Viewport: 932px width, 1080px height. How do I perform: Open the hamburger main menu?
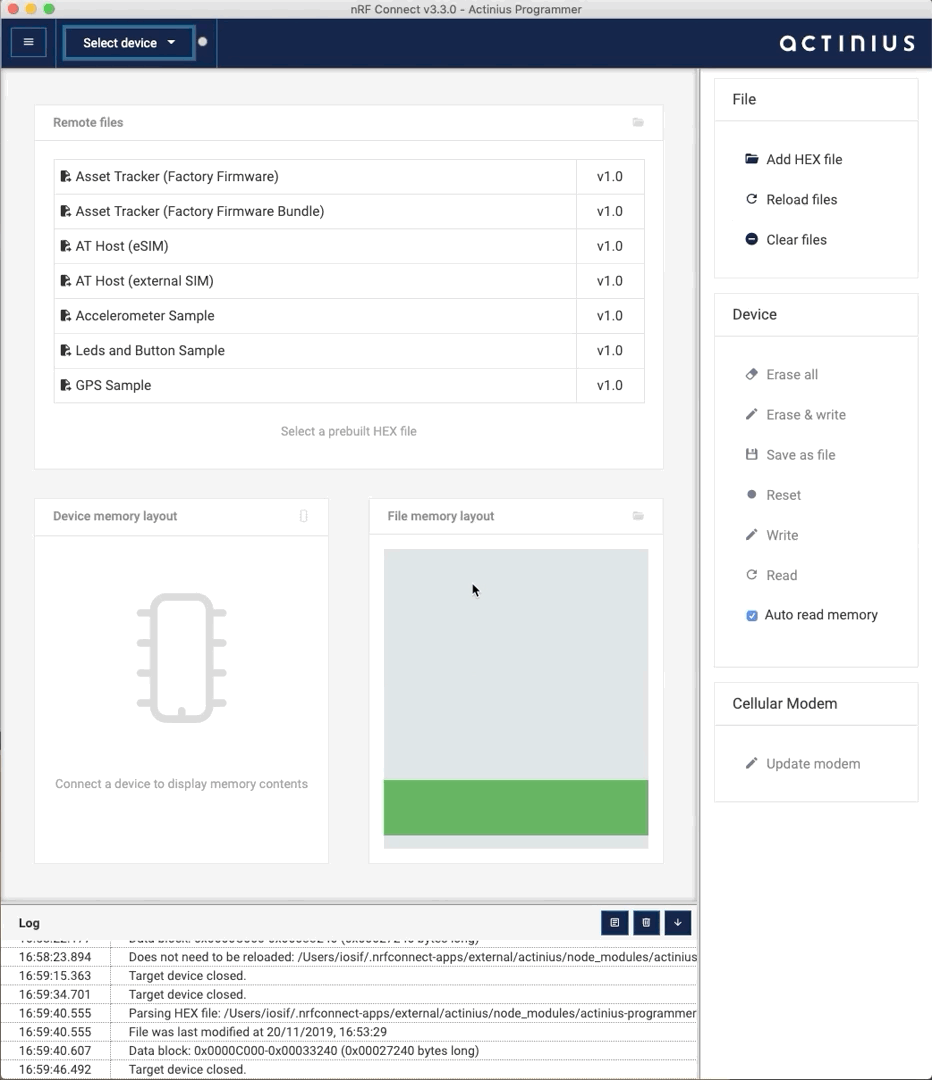click(28, 42)
